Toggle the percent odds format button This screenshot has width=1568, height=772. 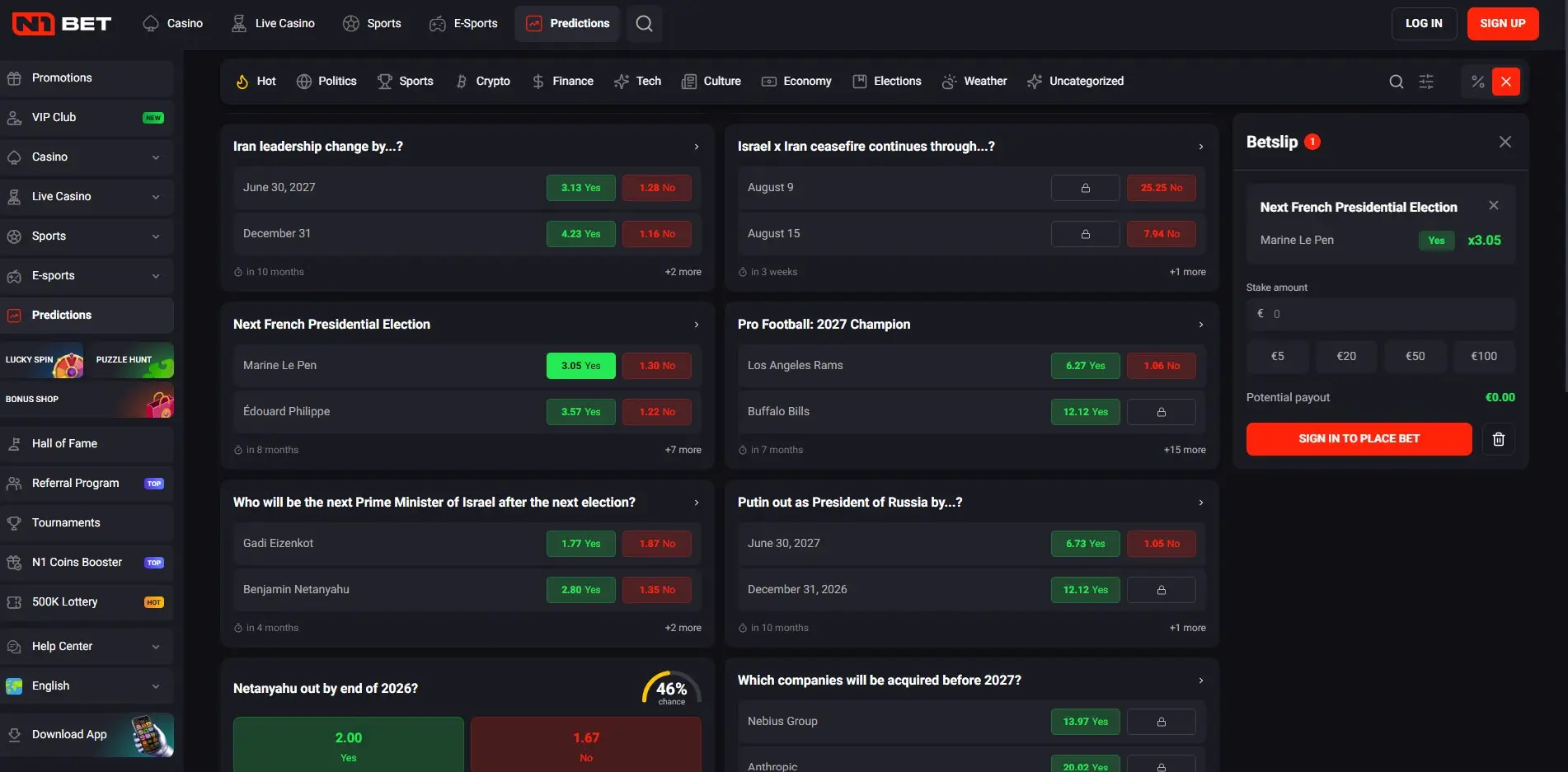tap(1477, 82)
